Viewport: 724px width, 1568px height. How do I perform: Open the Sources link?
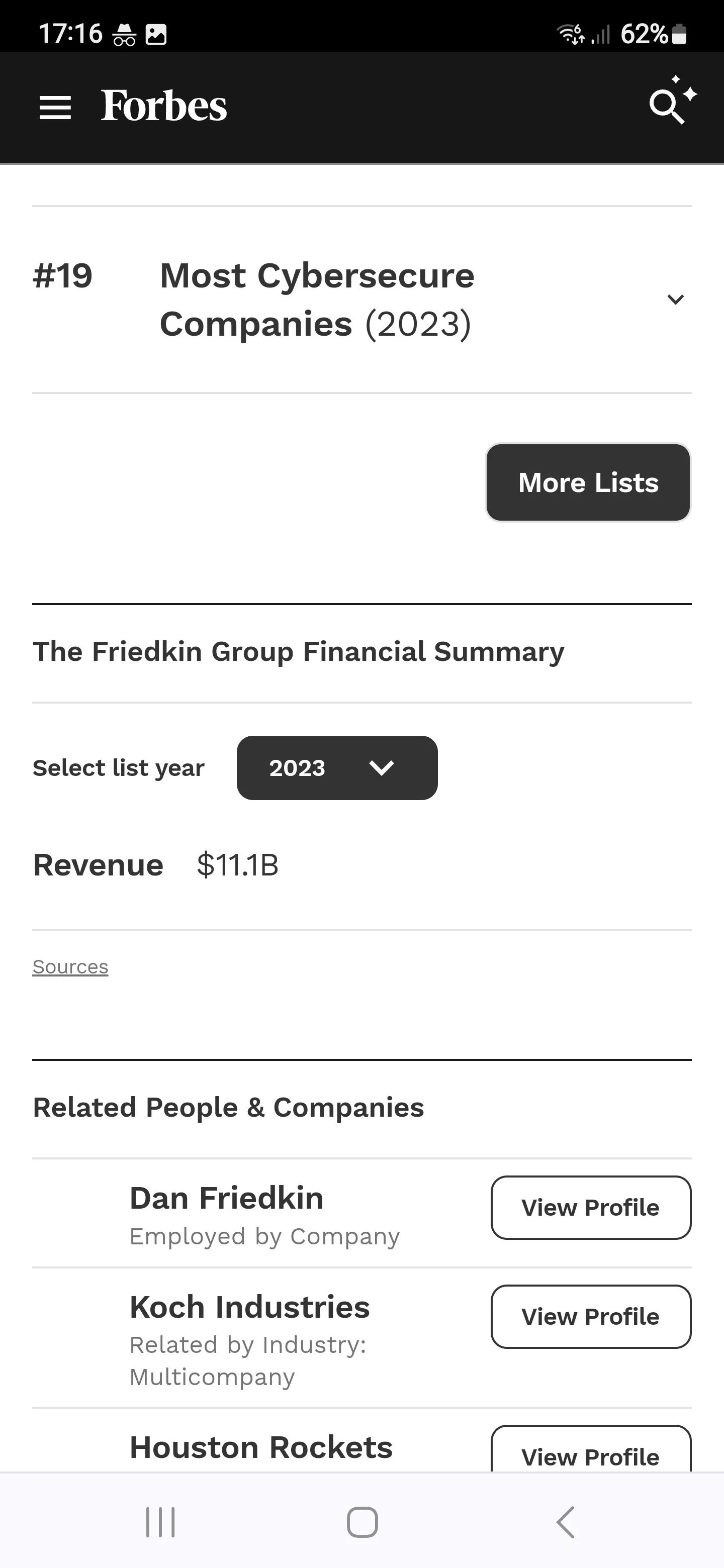pyautogui.click(x=70, y=966)
